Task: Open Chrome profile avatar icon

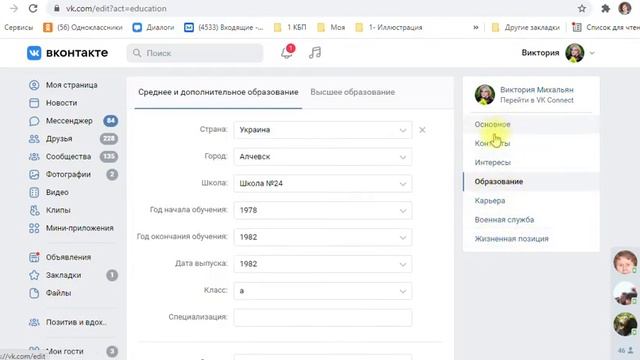Action: 625,8
